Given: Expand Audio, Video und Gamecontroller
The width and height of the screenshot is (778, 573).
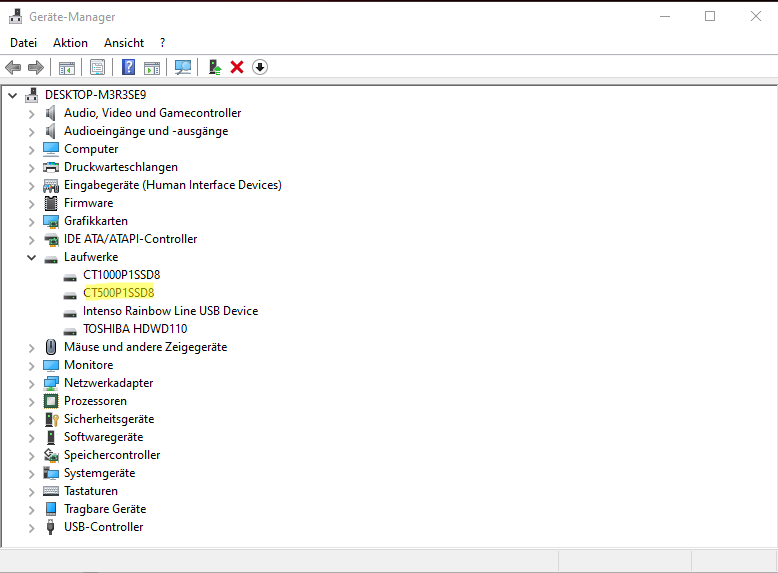Looking at the screenshot, I should pyautogui.click(x=31, y=114).
